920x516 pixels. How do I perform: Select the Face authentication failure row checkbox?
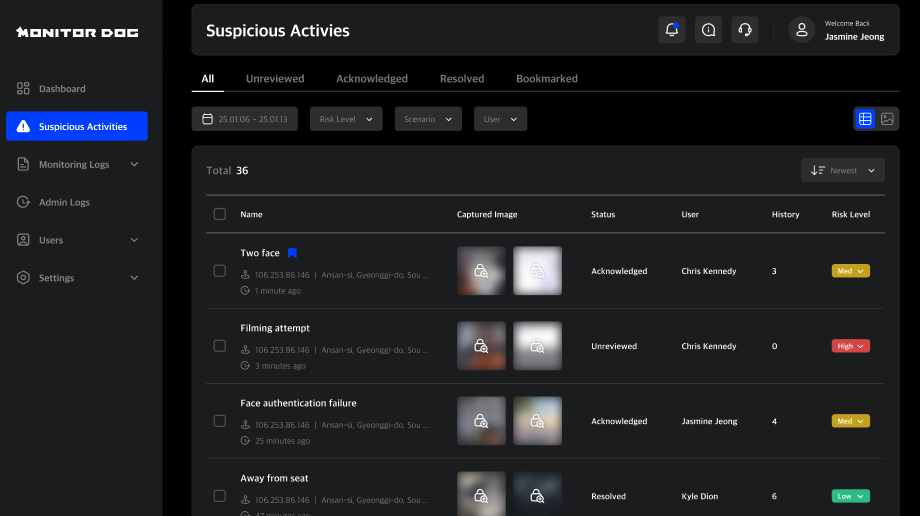220,421
